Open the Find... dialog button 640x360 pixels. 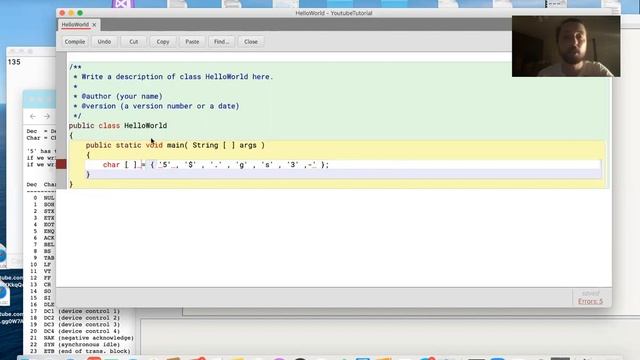coord(222,42)
